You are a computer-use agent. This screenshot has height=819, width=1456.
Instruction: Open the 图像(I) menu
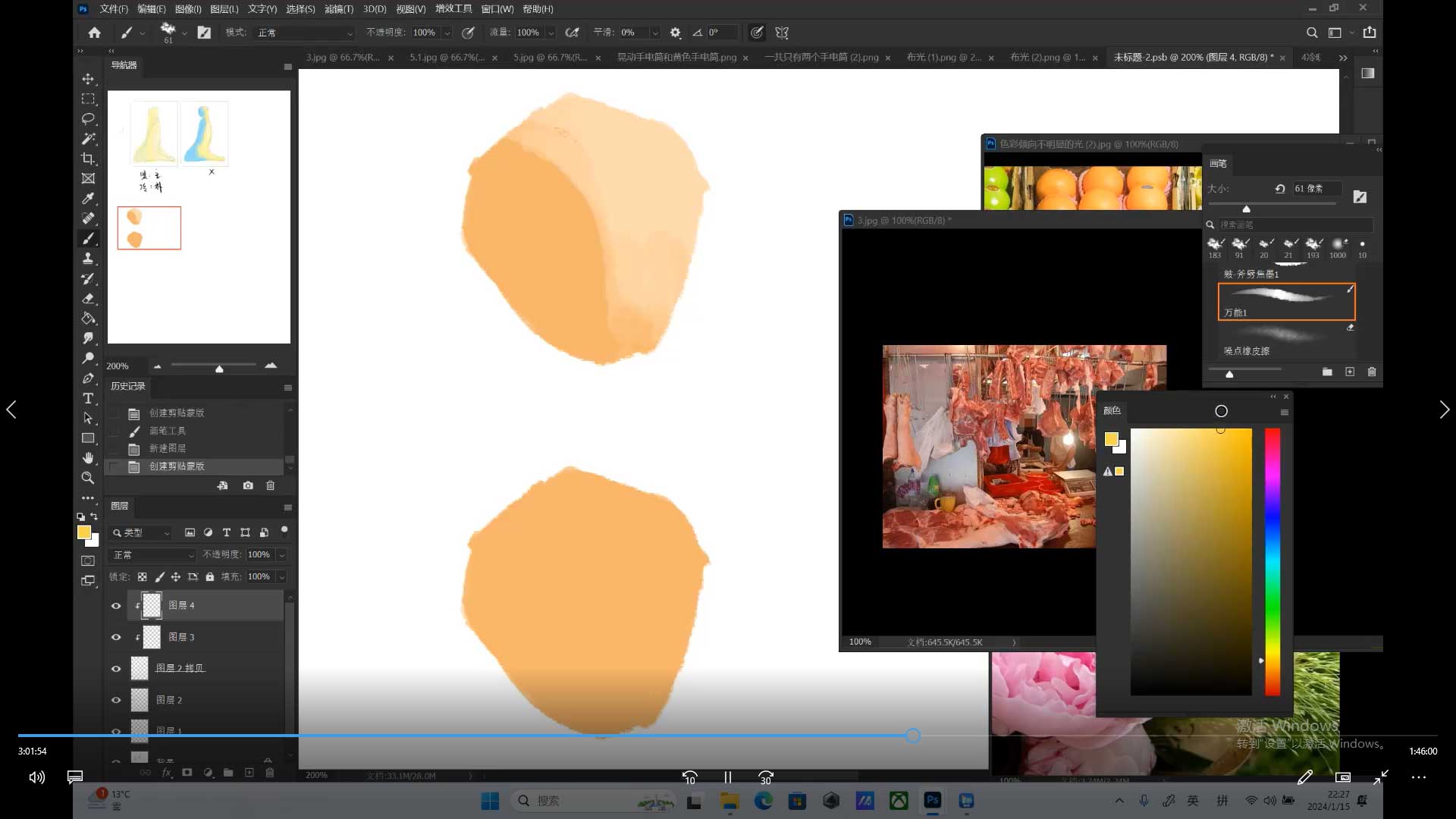(x=188, y=9)
